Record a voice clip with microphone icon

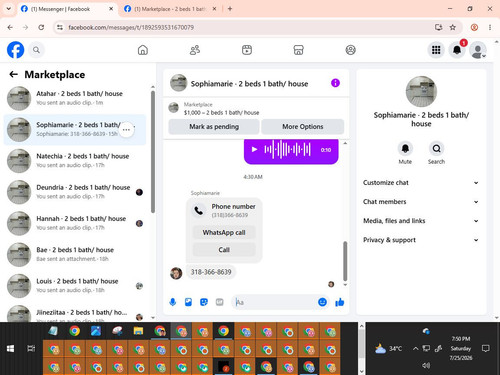pos(172,302)
